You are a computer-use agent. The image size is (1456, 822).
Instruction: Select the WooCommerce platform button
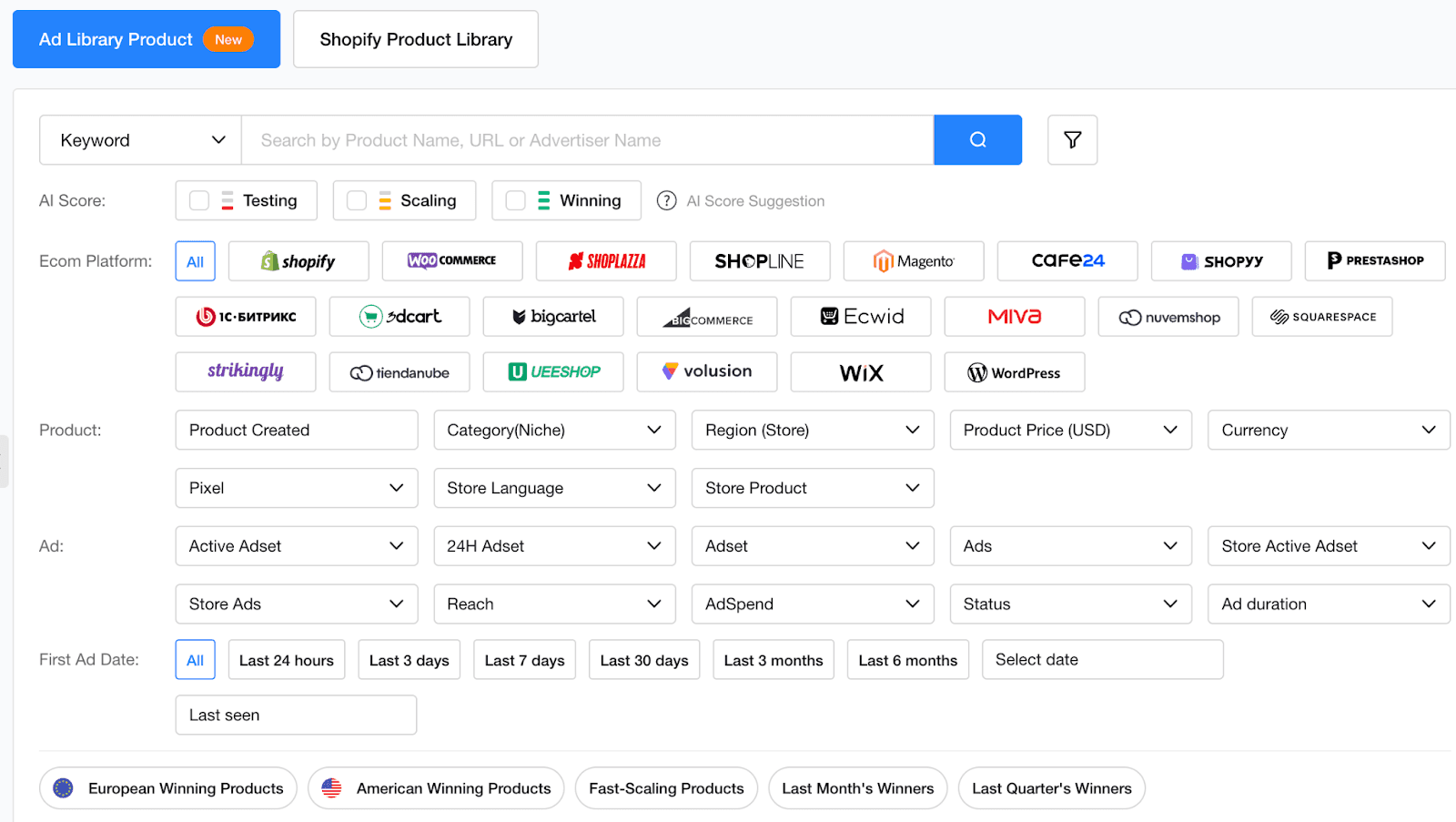tap(452, 261)
